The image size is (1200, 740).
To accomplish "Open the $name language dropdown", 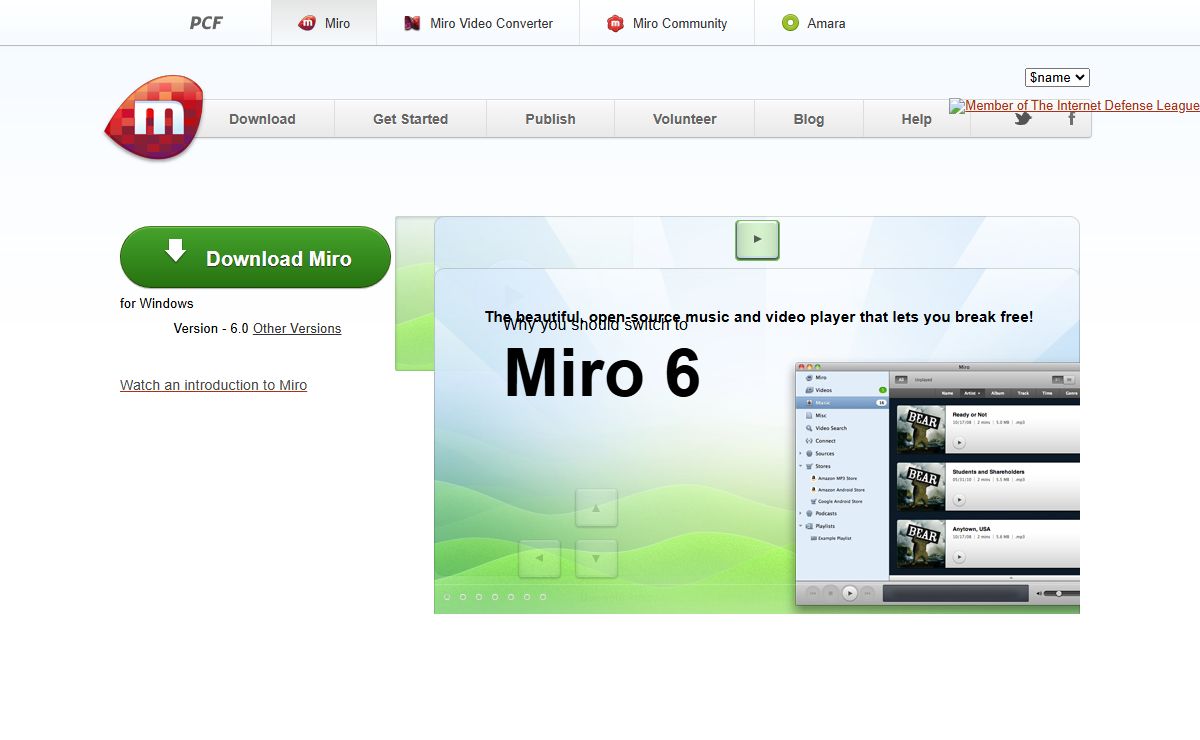I will [x=1057, y=77].
